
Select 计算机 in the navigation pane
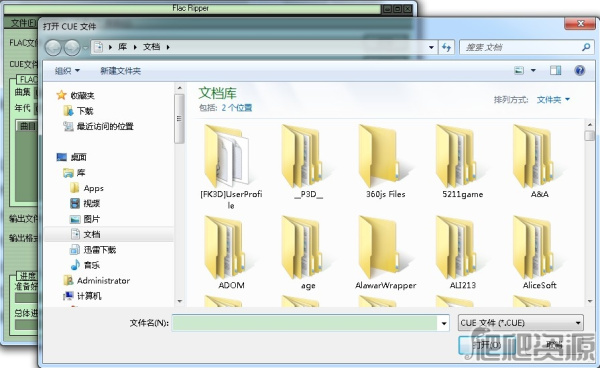click(x=82, y=296)
